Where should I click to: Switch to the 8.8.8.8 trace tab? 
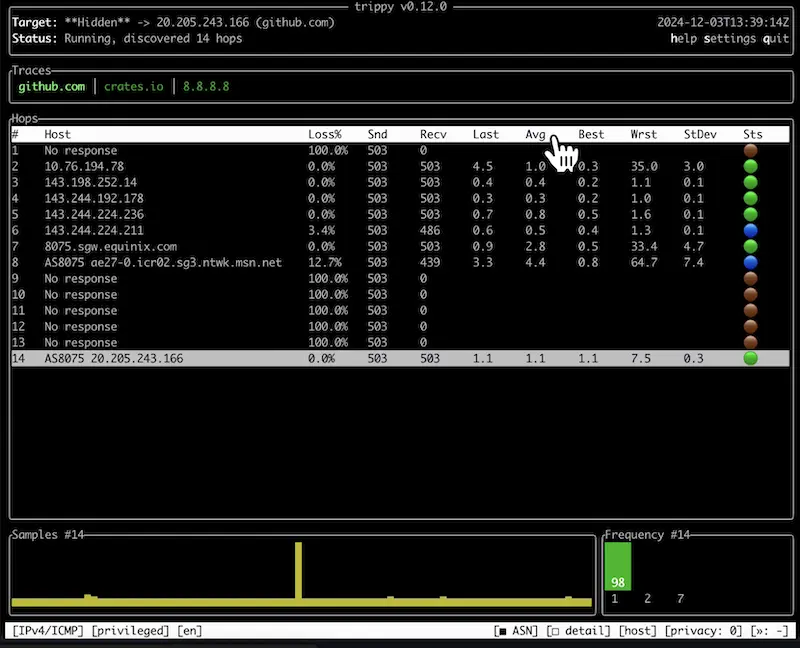pyautogui.click(x=206, y=87)
